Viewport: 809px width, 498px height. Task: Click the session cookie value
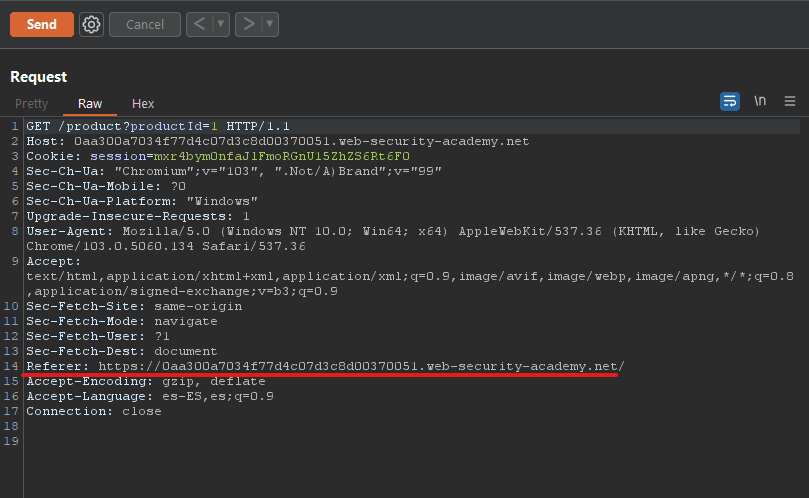(x=282, y=157)
